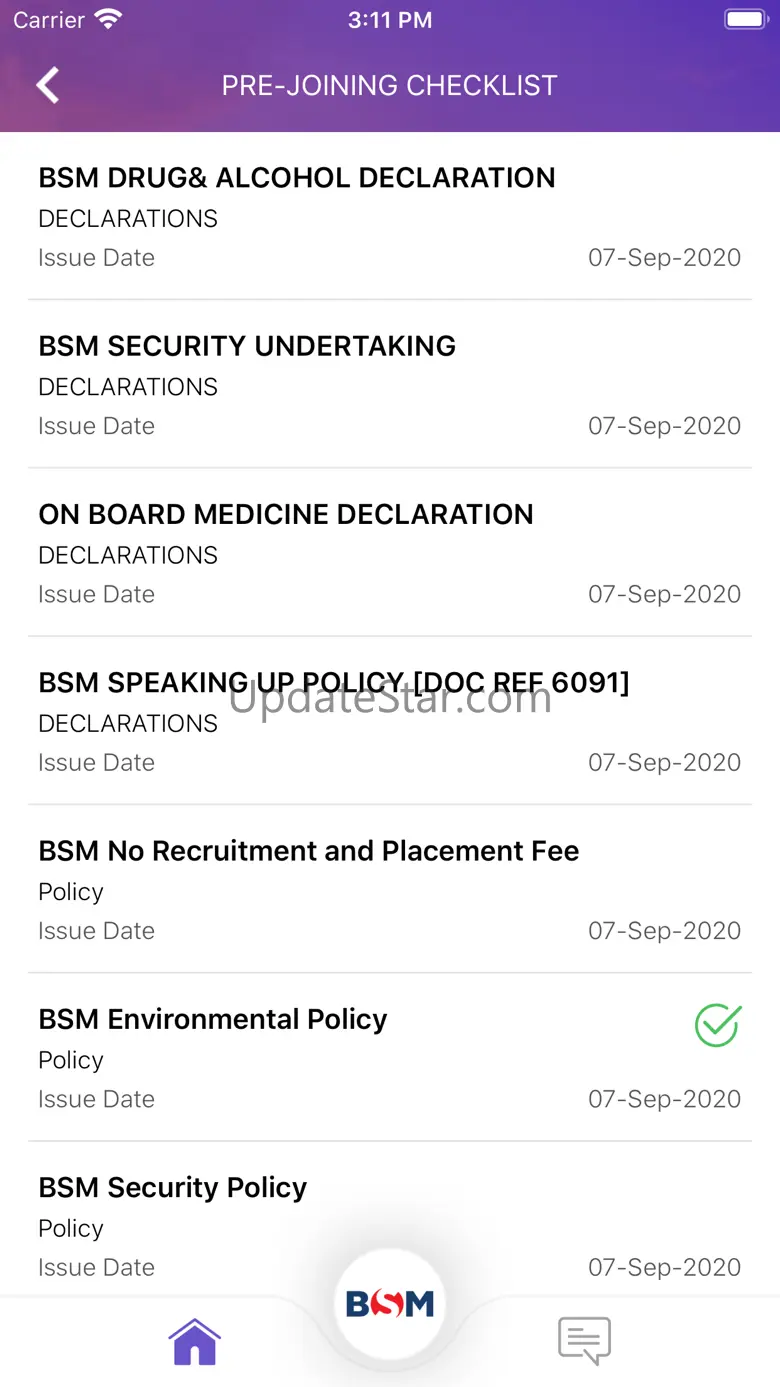This screenshot has height=1387, width=780.
Task: Tap the clock showing 3:11 PM
Action: 390,20
